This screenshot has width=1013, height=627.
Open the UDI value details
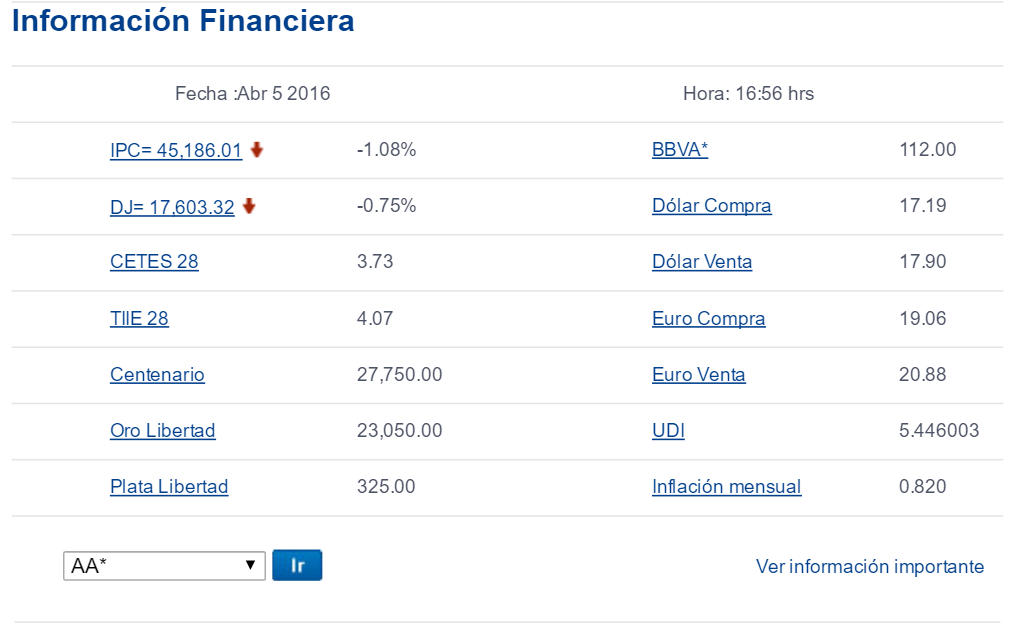pos(666,431)
